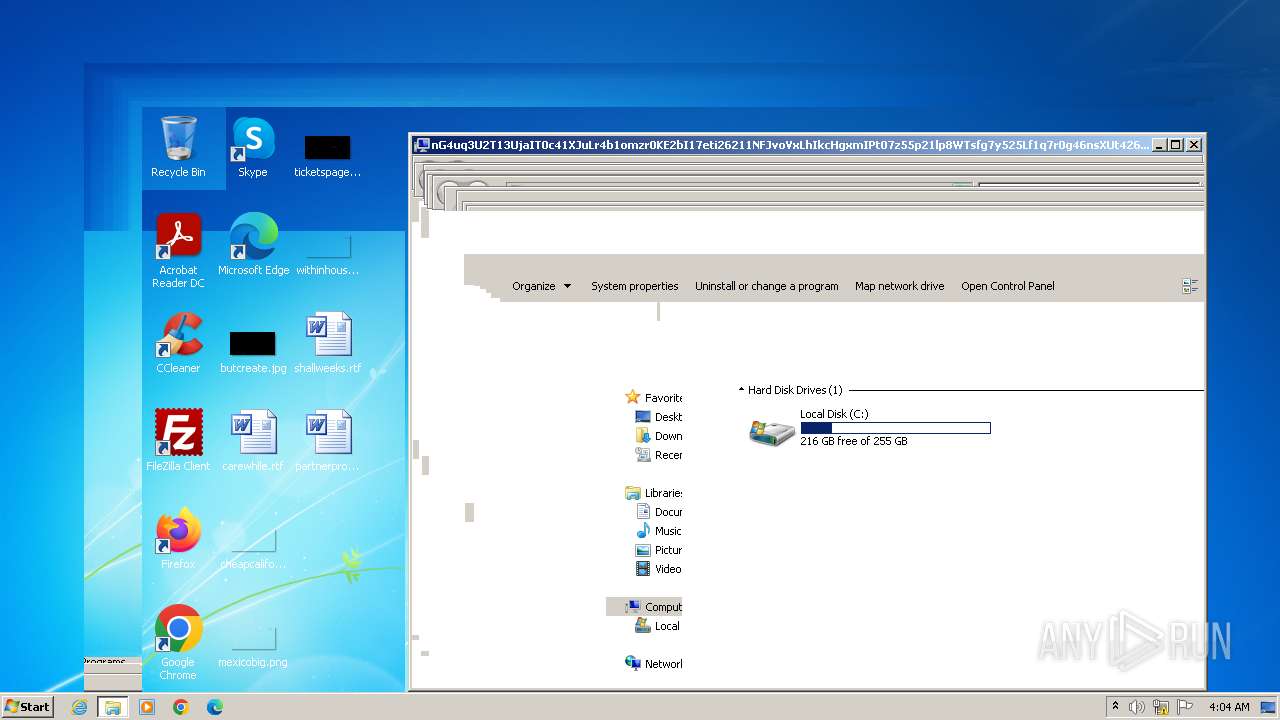This screenshot has width=1280, height=720.
Task: Select the shallweeks.rtf document icon
Action: click(x=327, y=343)
